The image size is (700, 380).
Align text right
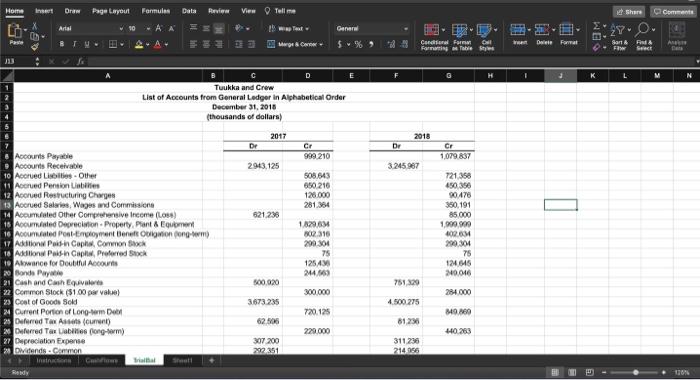pos(219,44)
